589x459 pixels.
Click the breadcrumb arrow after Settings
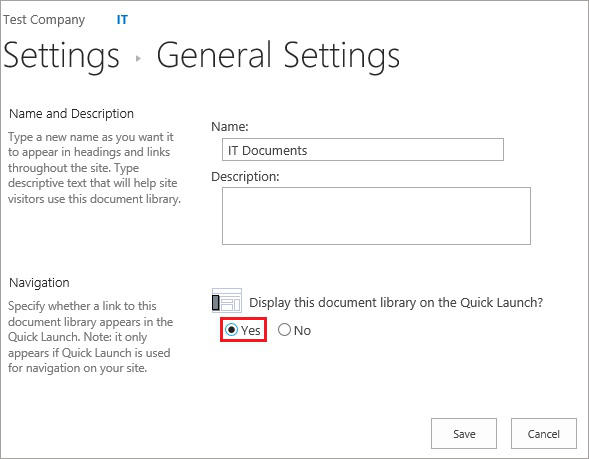(x=138, y=58)
